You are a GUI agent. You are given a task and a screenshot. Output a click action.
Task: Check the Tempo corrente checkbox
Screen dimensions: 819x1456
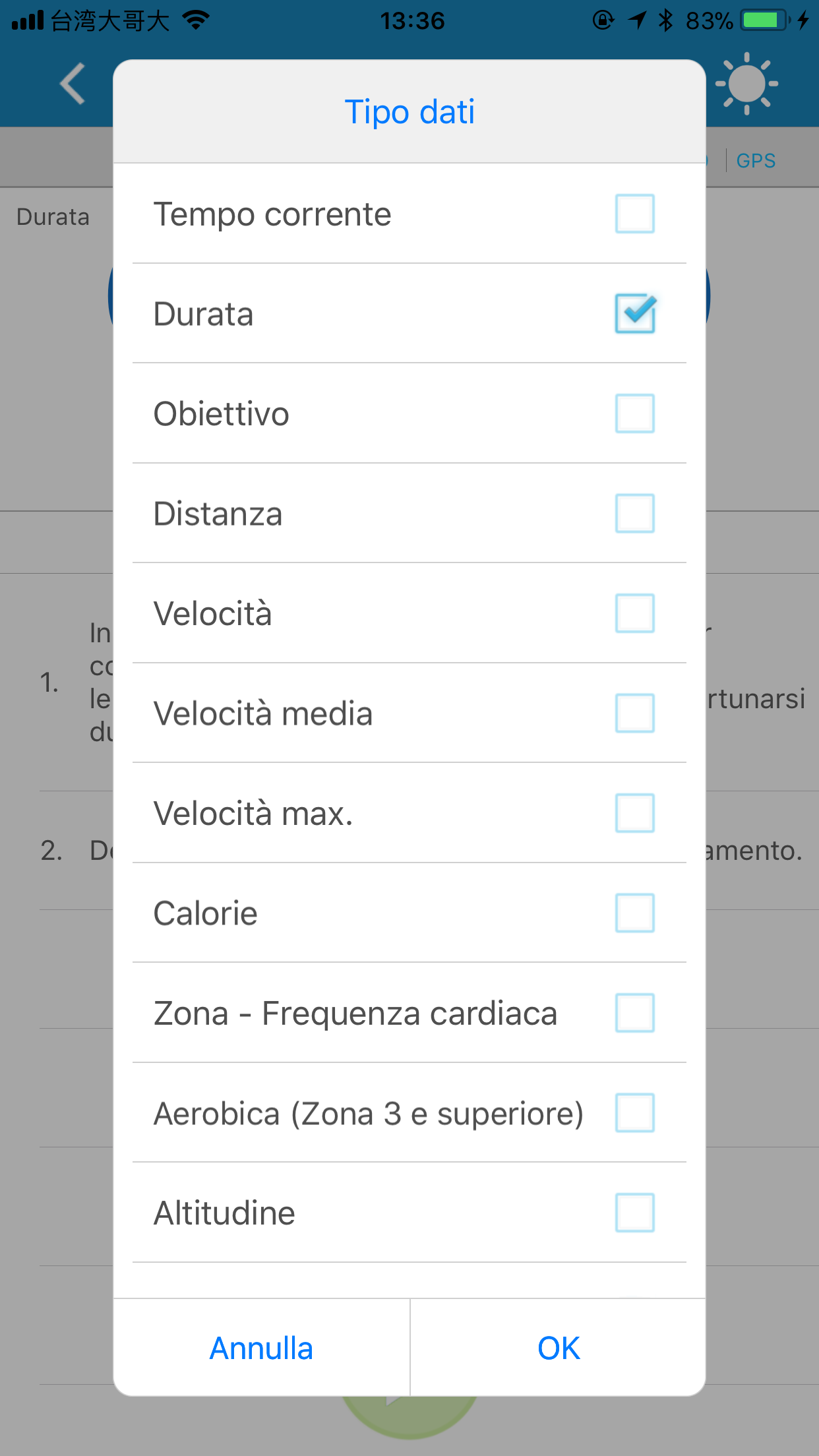634,214
